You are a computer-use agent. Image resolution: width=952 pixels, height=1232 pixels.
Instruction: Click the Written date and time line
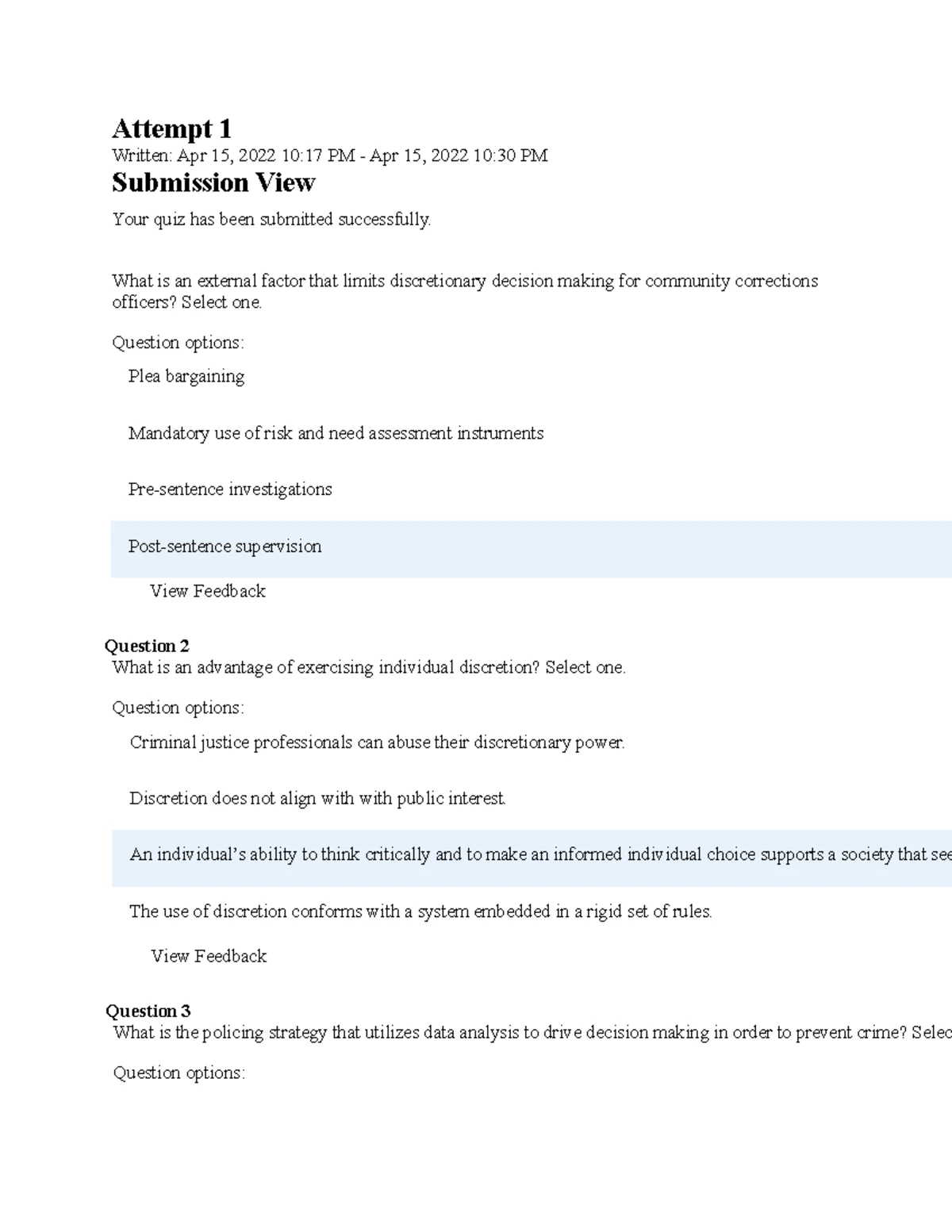pyautogui.click(x=330, y=155)
